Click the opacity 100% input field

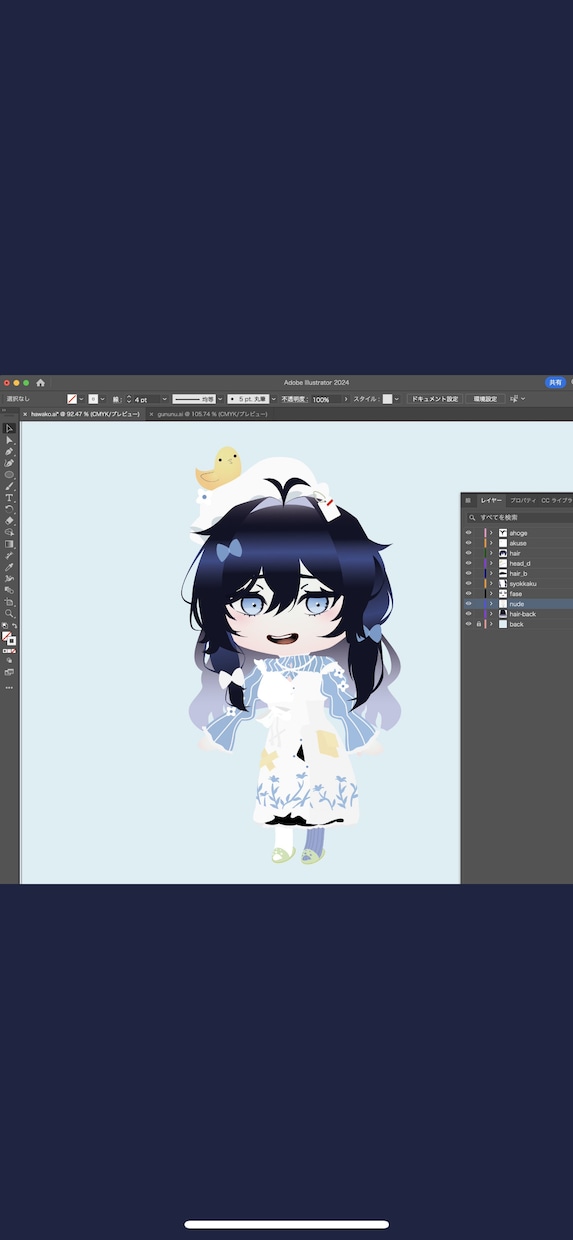[325, 399]
